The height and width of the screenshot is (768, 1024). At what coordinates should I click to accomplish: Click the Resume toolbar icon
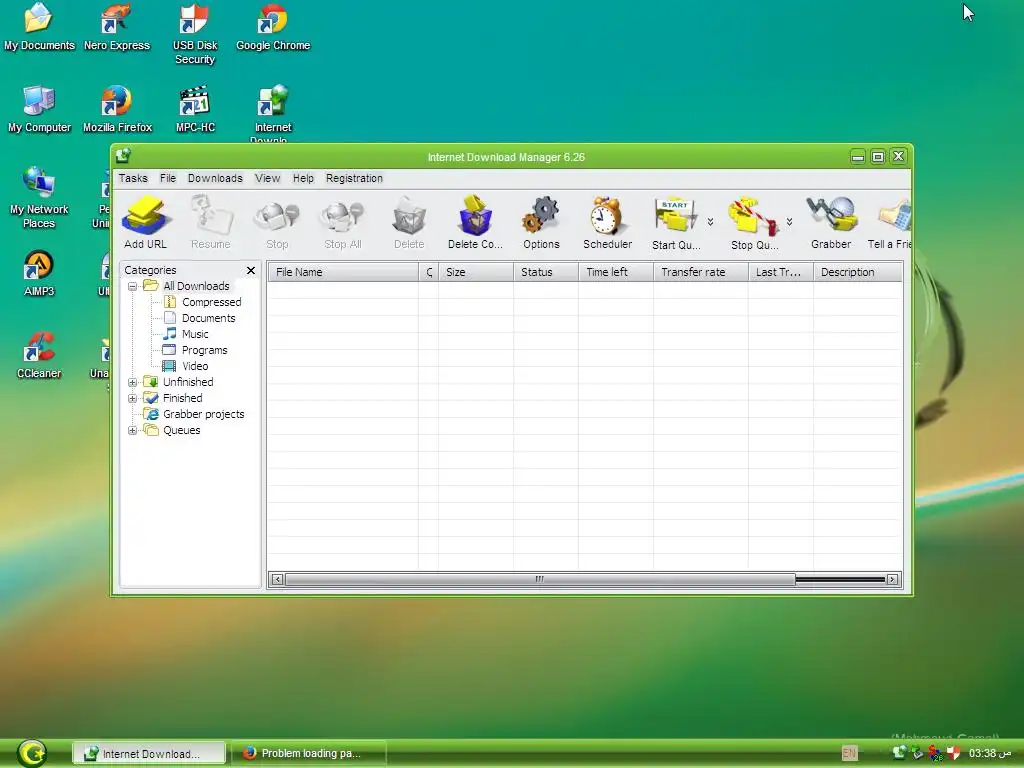[210, 222]
